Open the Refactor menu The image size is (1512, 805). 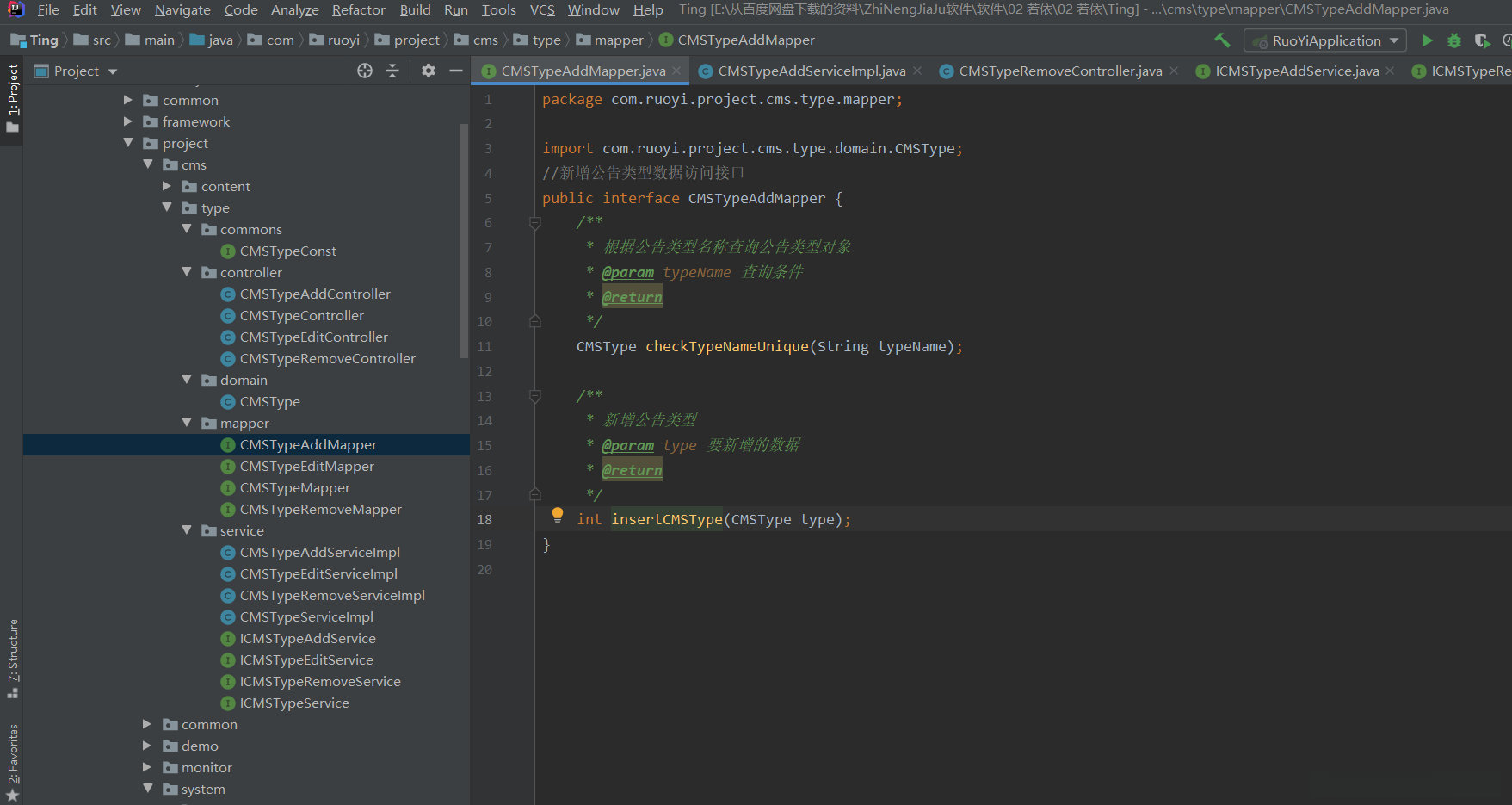(x=358, y=10)
